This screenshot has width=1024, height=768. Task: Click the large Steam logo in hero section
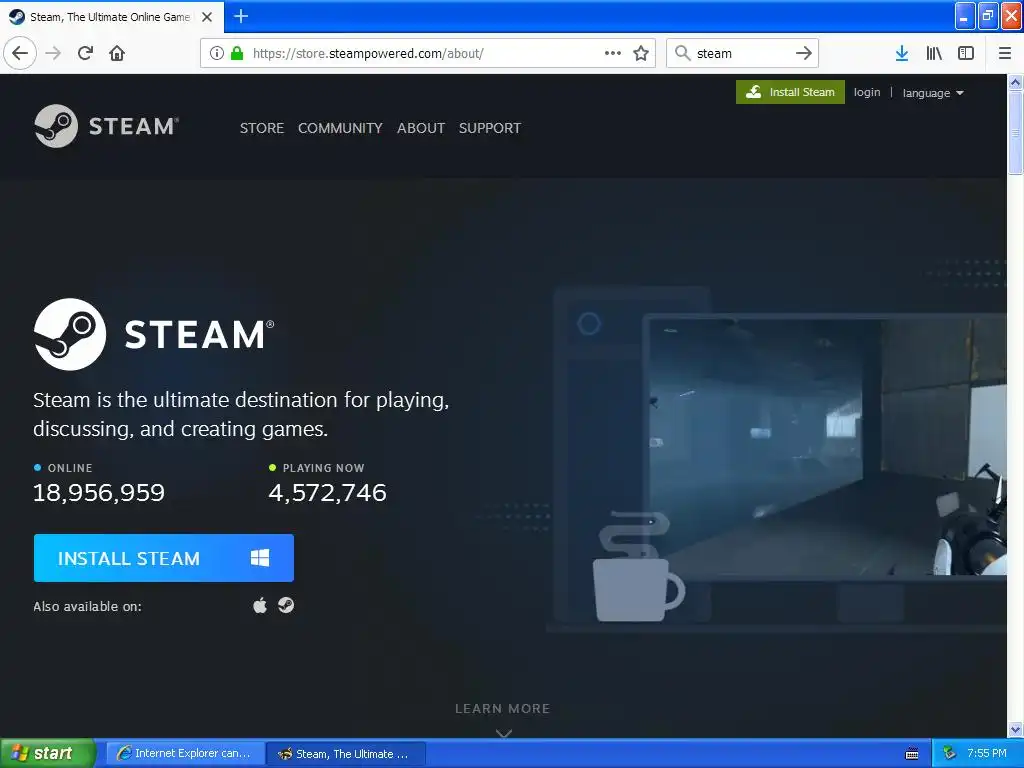pyautogui.click(x=154, y=334)
